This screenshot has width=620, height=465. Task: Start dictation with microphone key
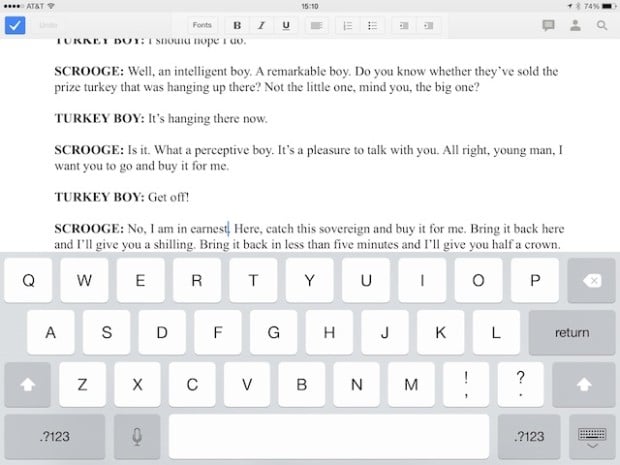pyautogui.click(x=137, y=437)
